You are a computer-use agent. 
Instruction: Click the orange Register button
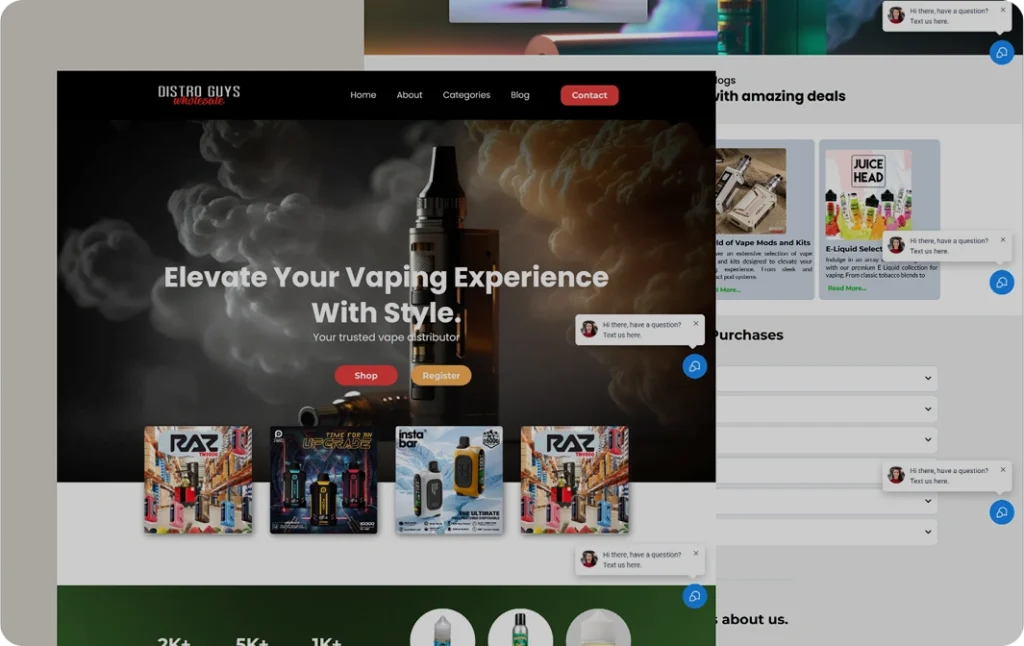(441, 376)
